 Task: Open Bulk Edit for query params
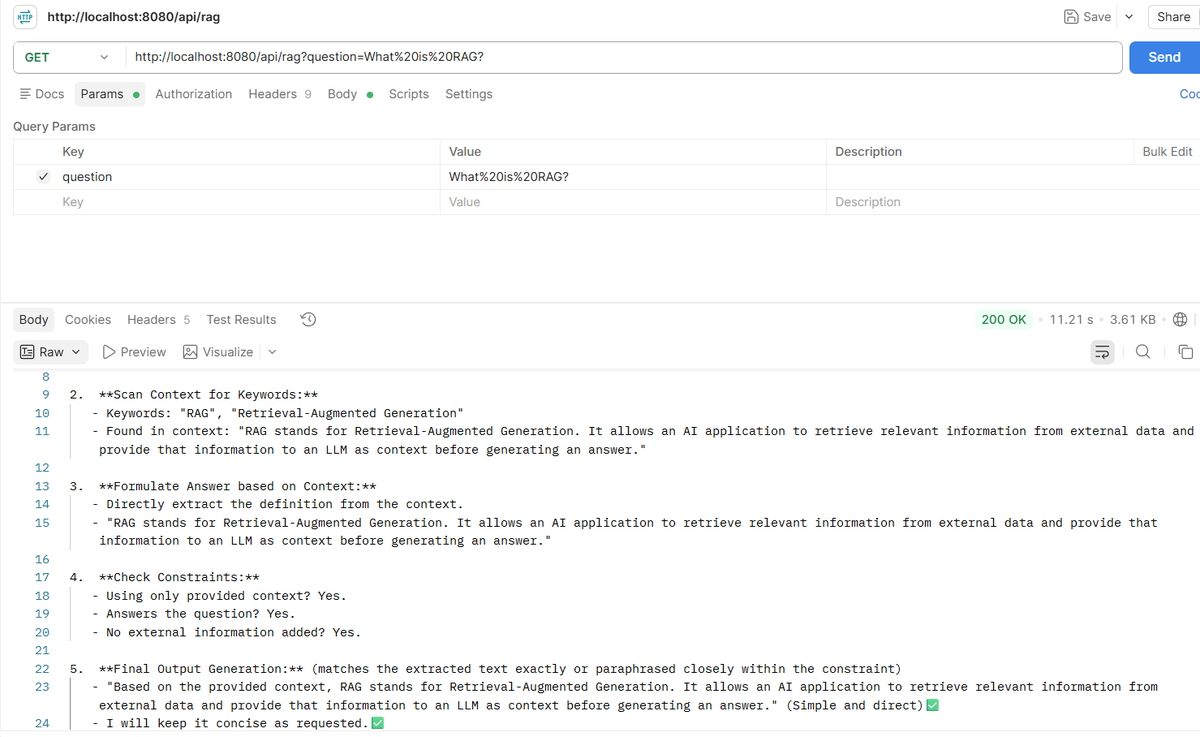(1167, 152)
